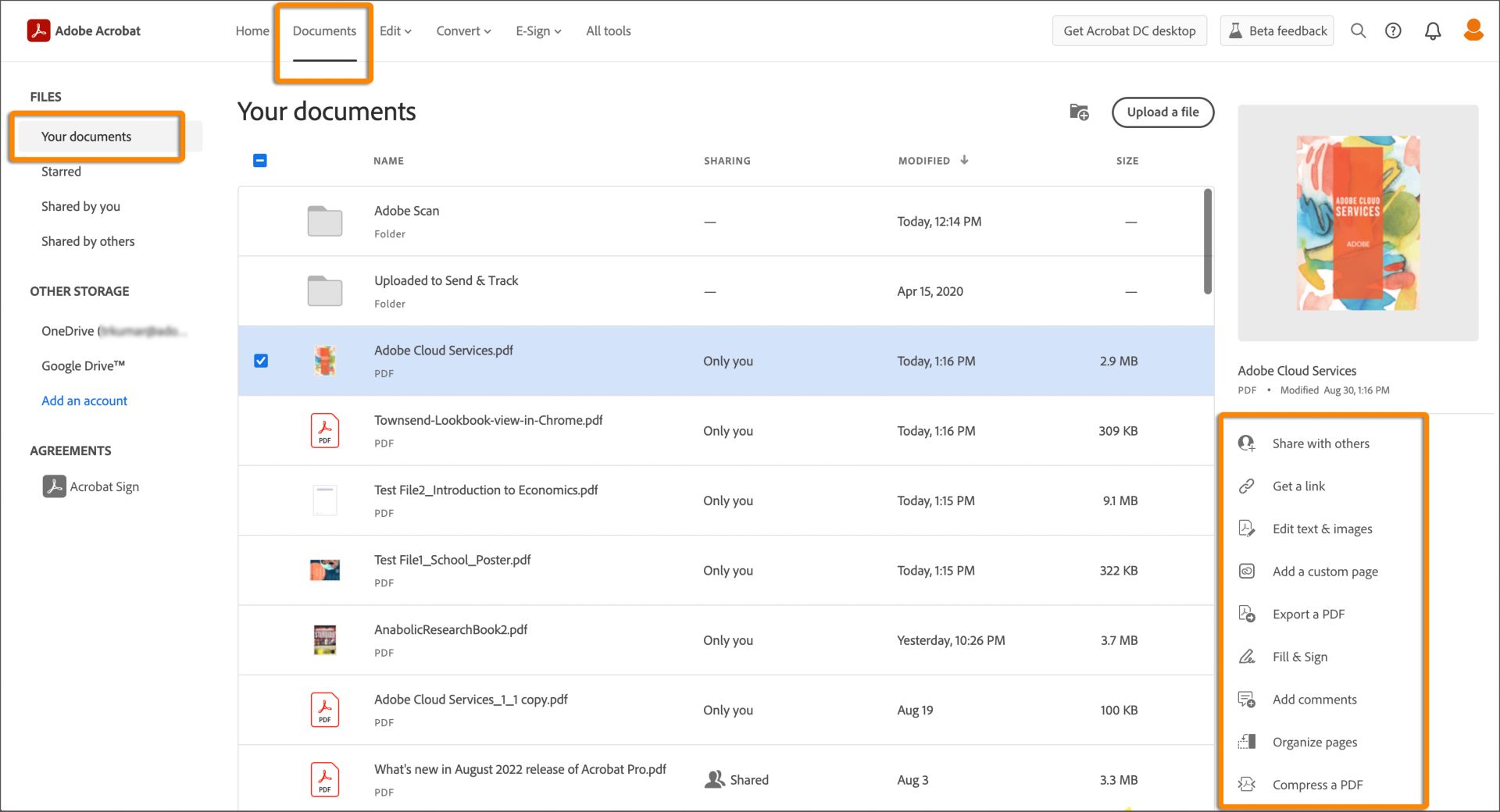Viewport: 1500px width, 812px height.
Task: Click the Organize pages icon
Action: tap(1247, 742)
